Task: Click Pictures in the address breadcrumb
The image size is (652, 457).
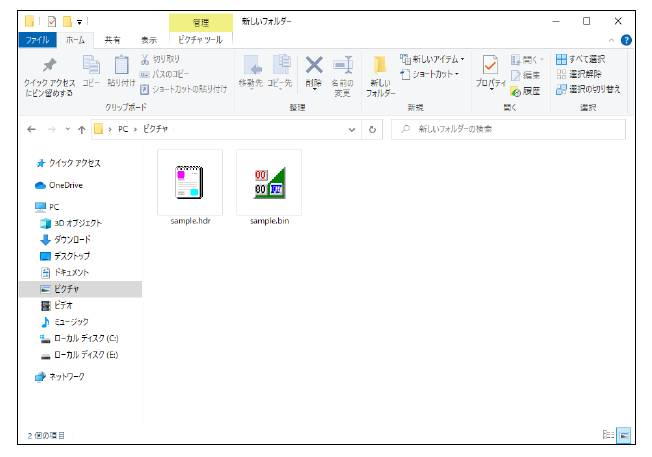Action: [x=155, y=129]
